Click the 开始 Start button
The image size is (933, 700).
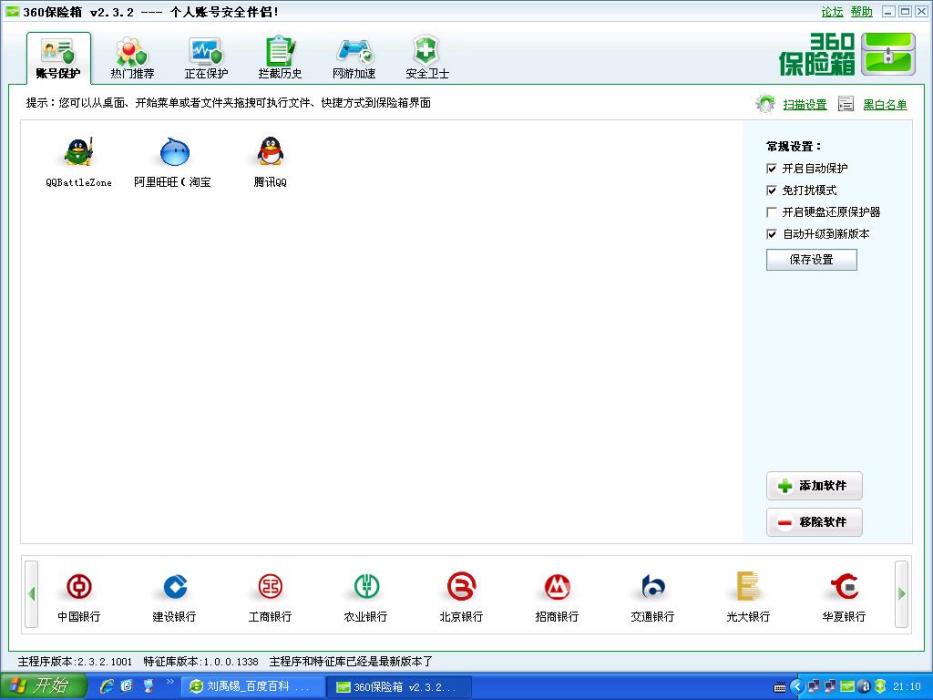[43, 686]
